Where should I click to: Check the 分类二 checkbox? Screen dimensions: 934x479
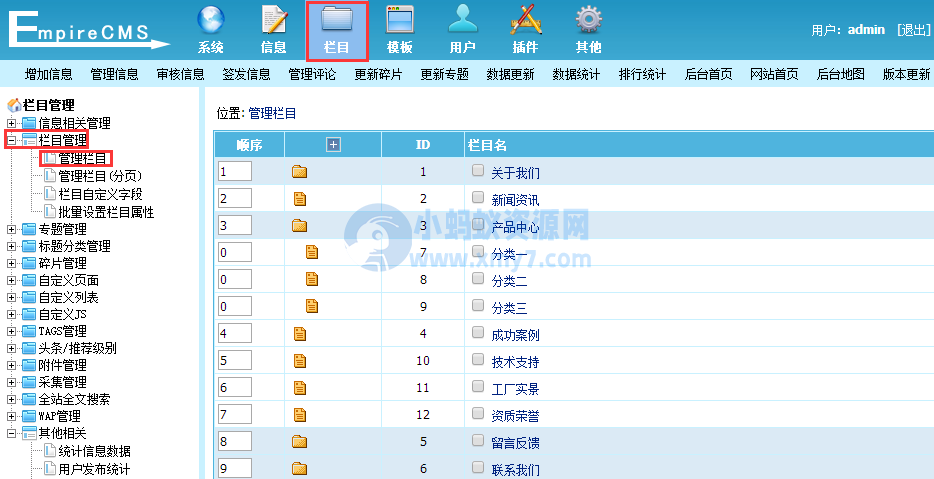[478, 278]
